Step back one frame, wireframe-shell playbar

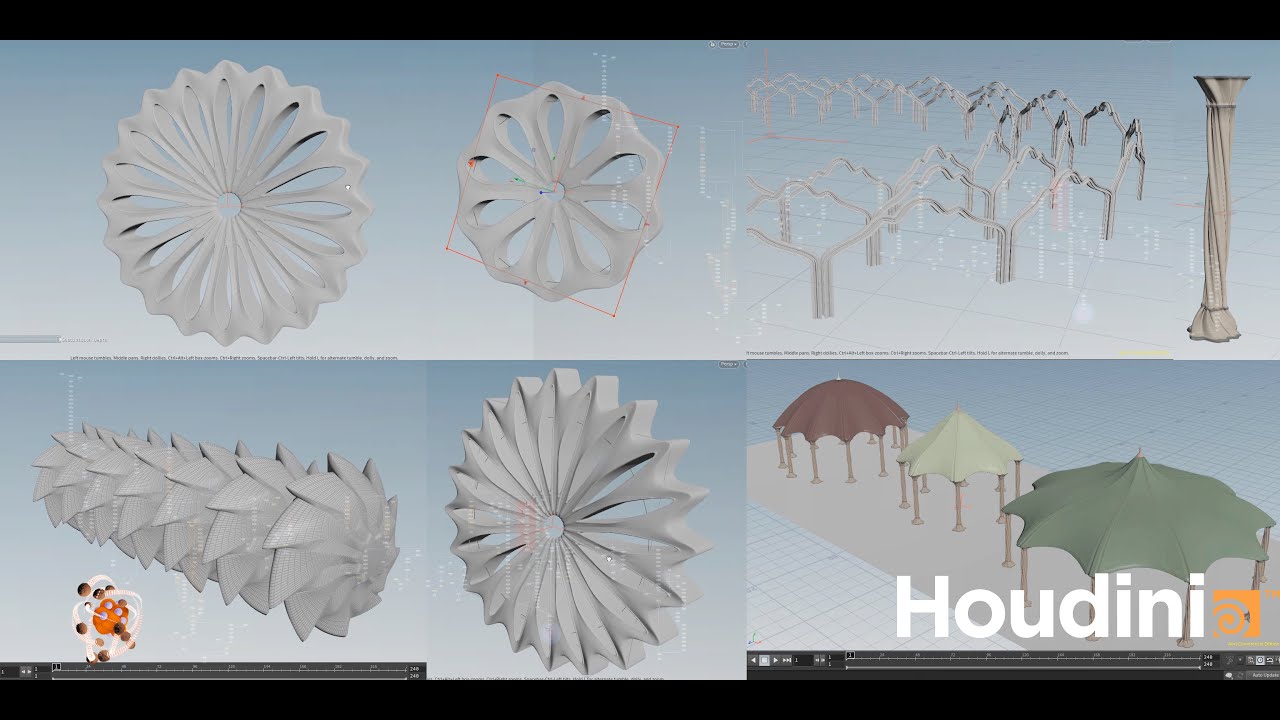(23, 671)
